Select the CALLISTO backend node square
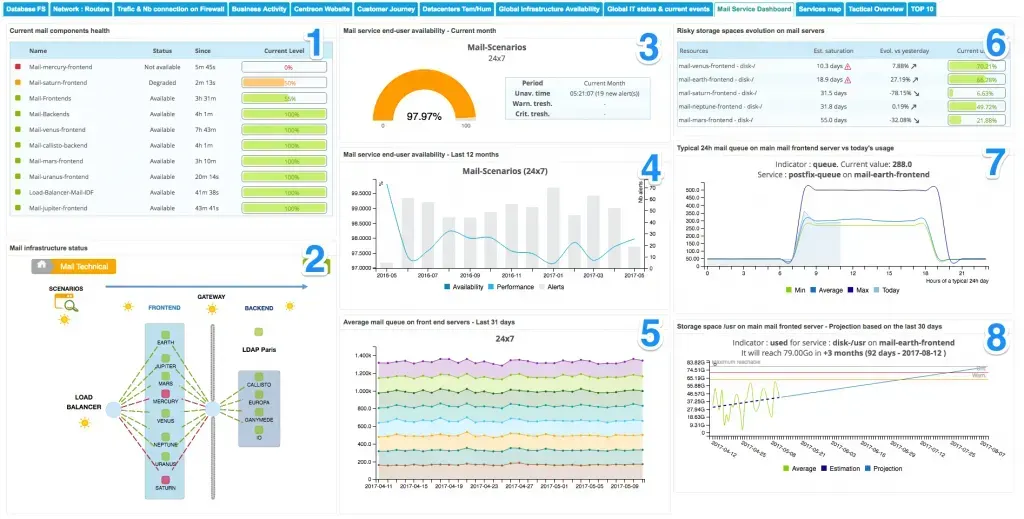Image resolution: width=1024 pixels, height=519 pixels. coord(259,377)
